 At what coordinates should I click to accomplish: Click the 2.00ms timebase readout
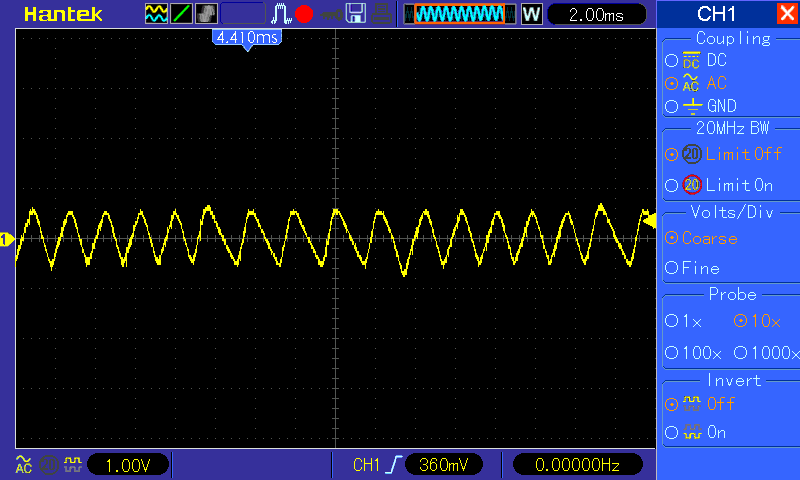(596, 14)
